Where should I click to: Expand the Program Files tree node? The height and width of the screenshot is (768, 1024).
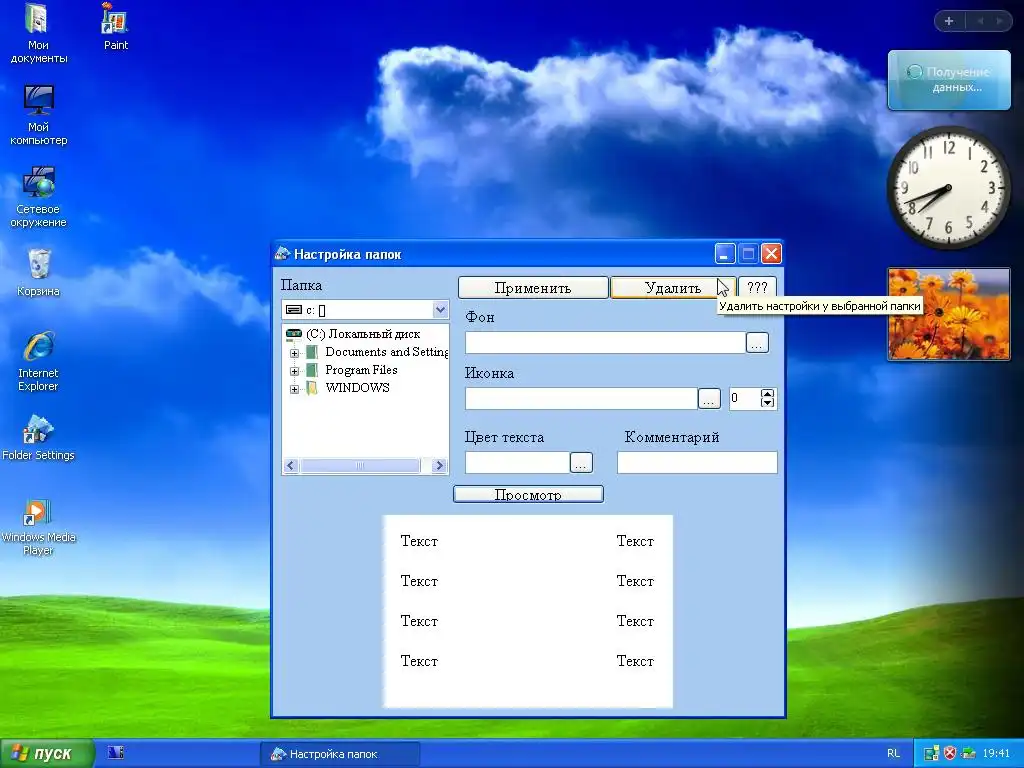point(295,371)
